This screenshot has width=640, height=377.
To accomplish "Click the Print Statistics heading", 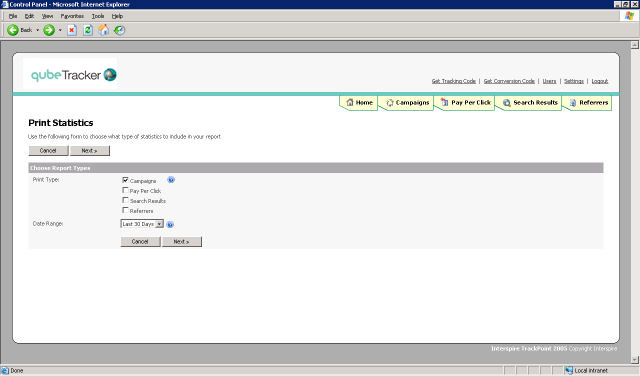I will pyautogui.click(x=61, y=123).
